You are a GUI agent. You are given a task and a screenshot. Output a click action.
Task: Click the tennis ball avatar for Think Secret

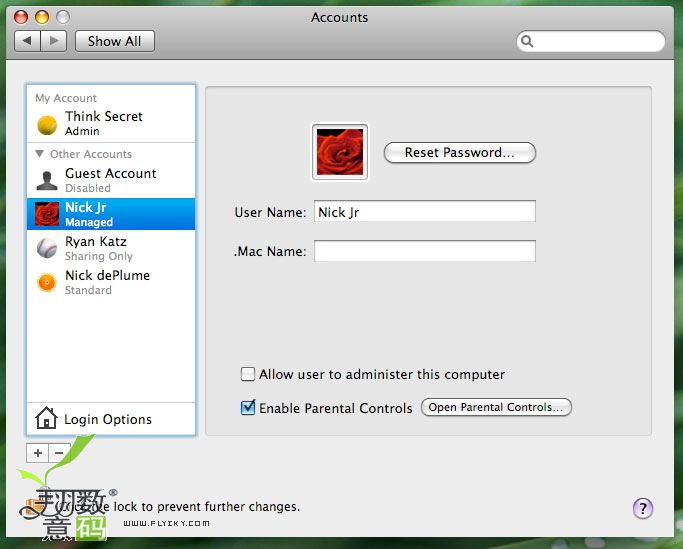point(47,125)
